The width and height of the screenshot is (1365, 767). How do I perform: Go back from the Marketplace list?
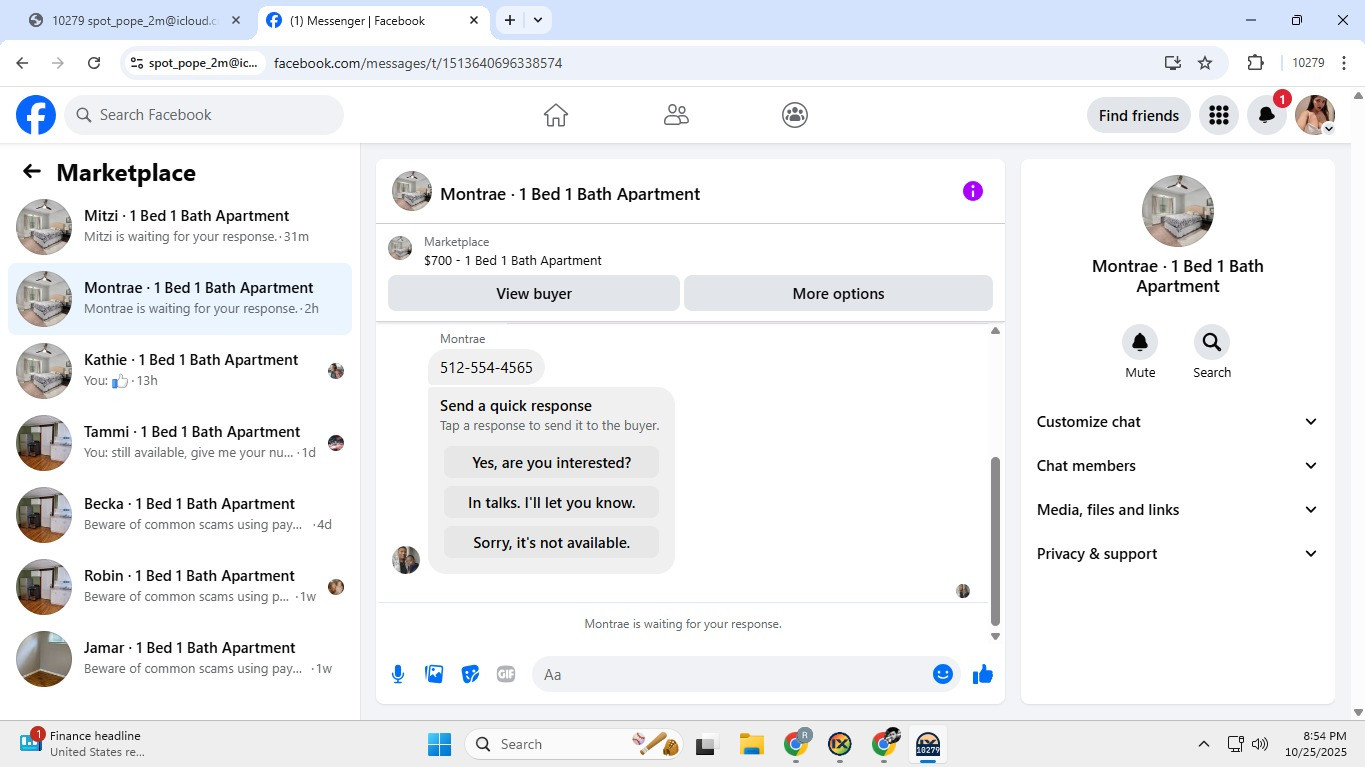[32, 172]
